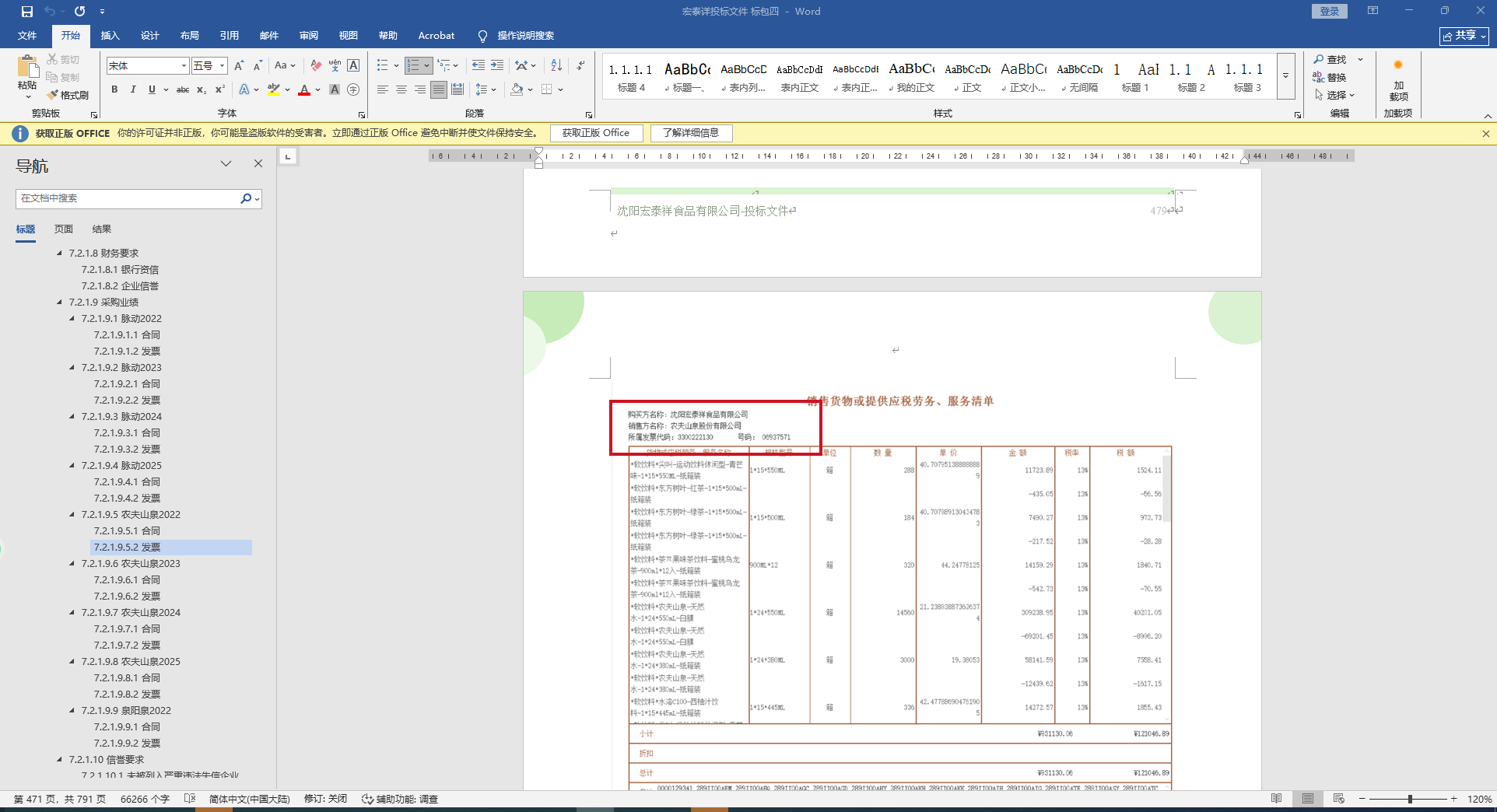Click the clear formatting eraser icon

click(x=315, y=65)
